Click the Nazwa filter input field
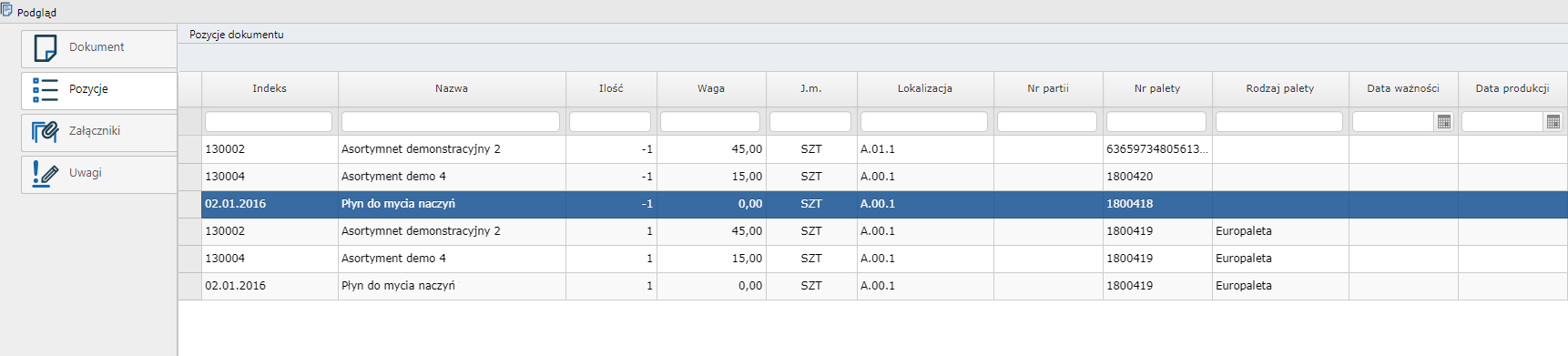Screen dimensions: 1568x356 point(451,121)
